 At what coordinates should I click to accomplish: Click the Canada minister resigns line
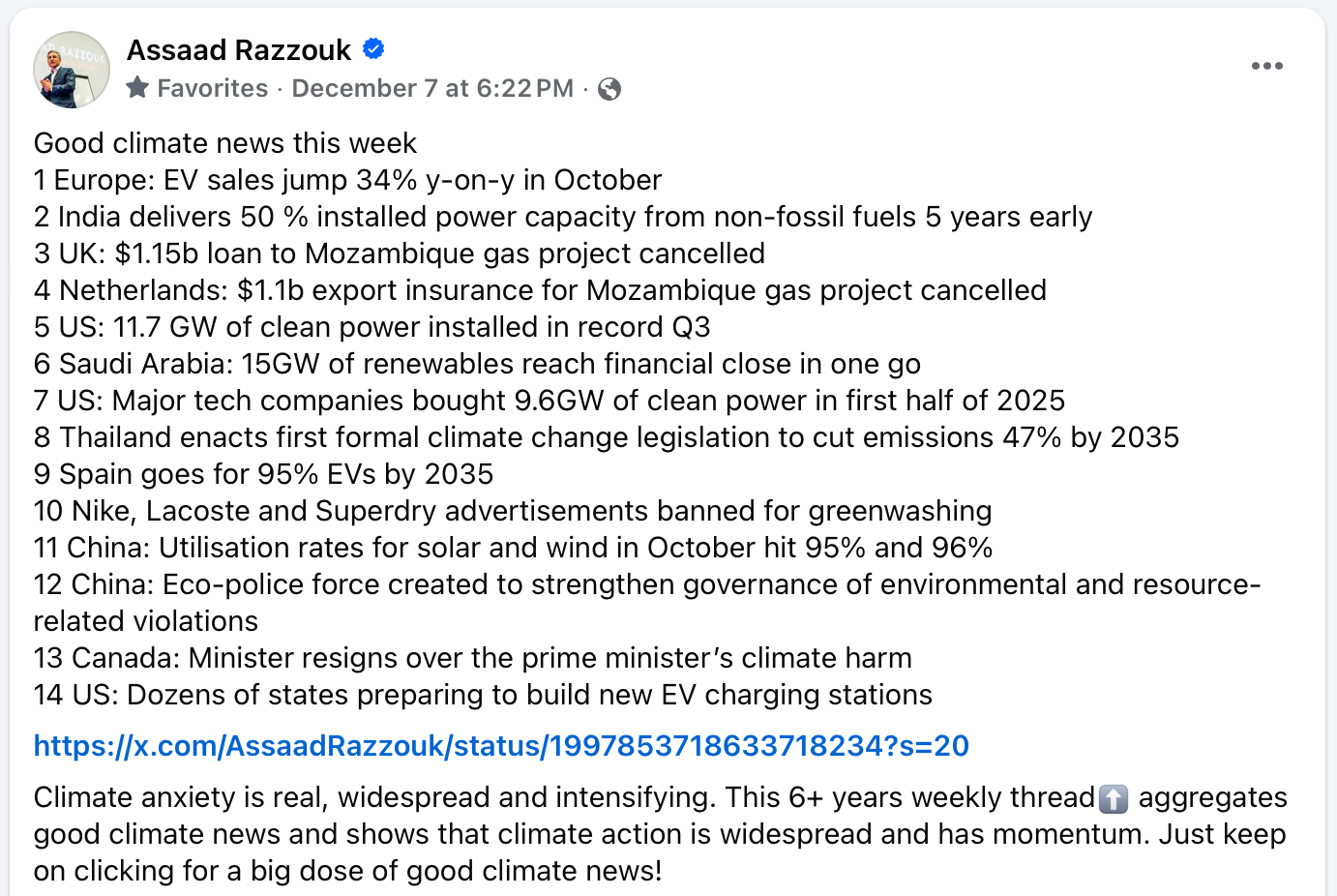472,658
